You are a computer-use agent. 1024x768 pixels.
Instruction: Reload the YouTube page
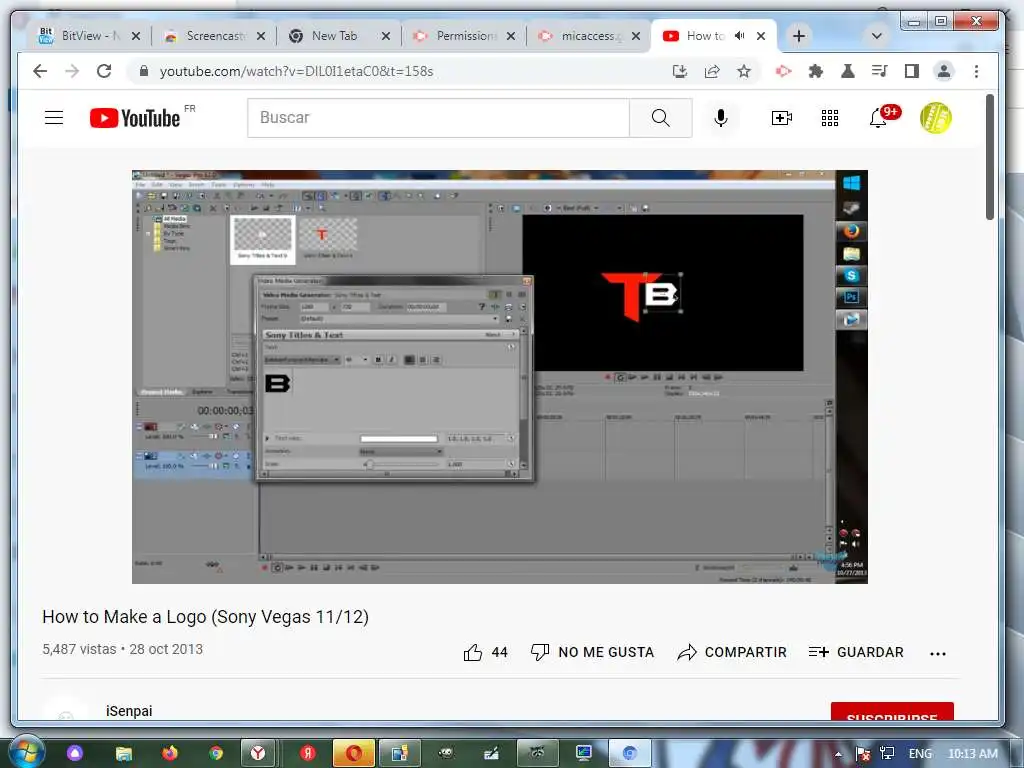coord(104,71)
